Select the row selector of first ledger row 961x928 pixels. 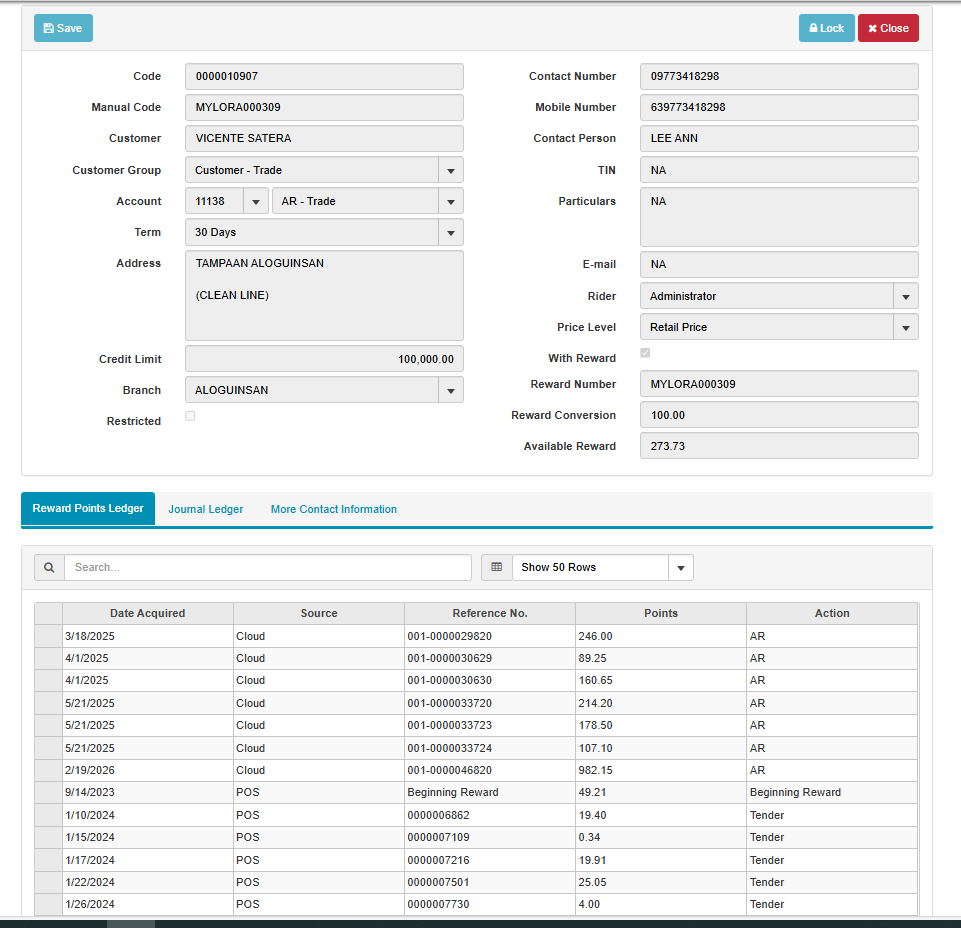point(48,636)
